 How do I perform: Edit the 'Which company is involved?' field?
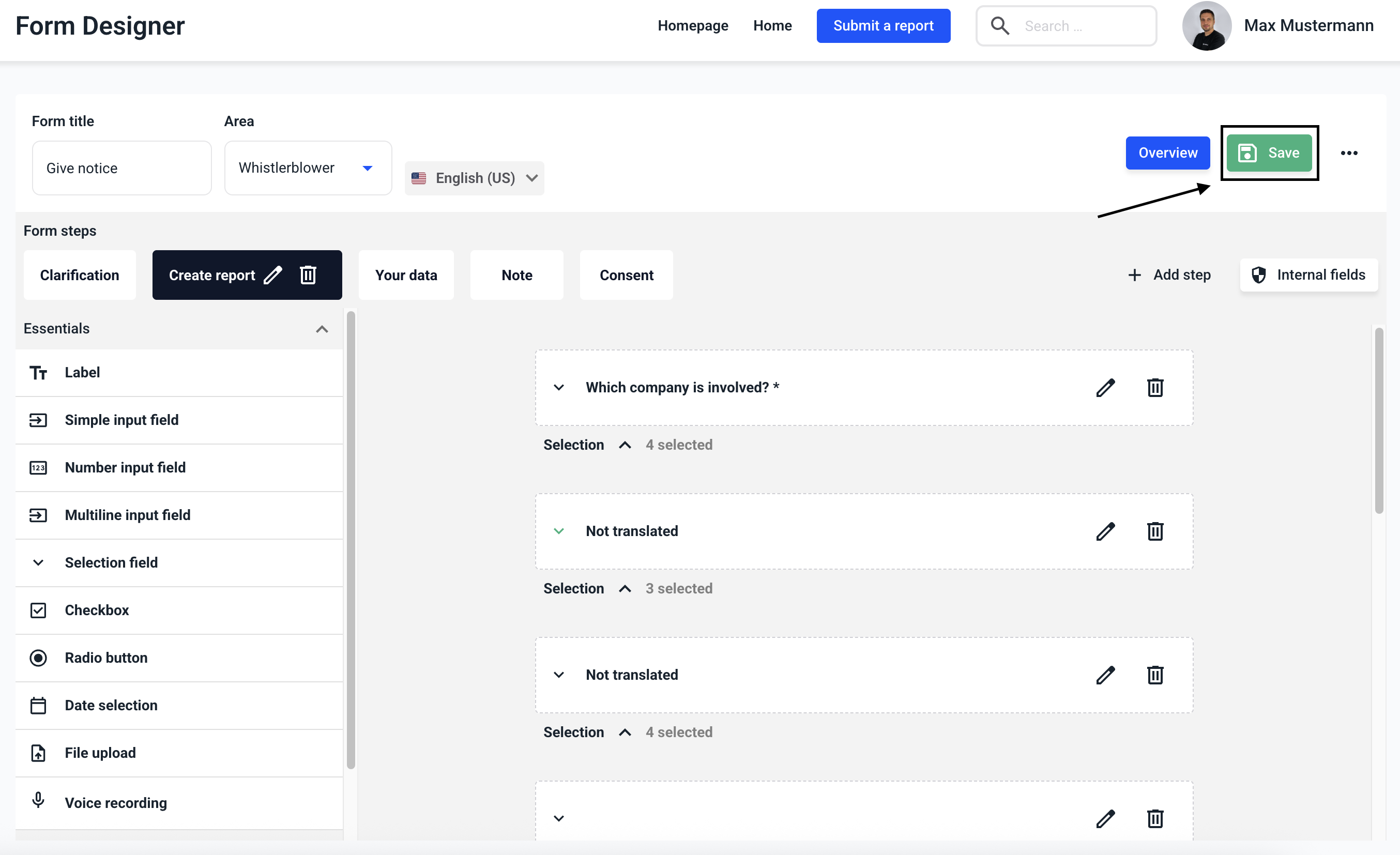point(1105,388)
